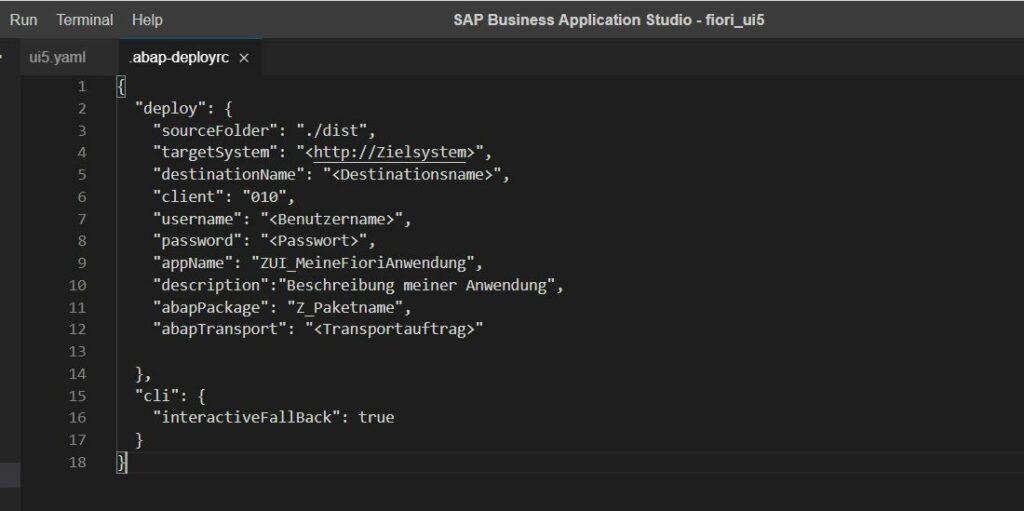Click the <Destinationsname> value
The height and width of the screenshot is (511, 1024).
411,174
